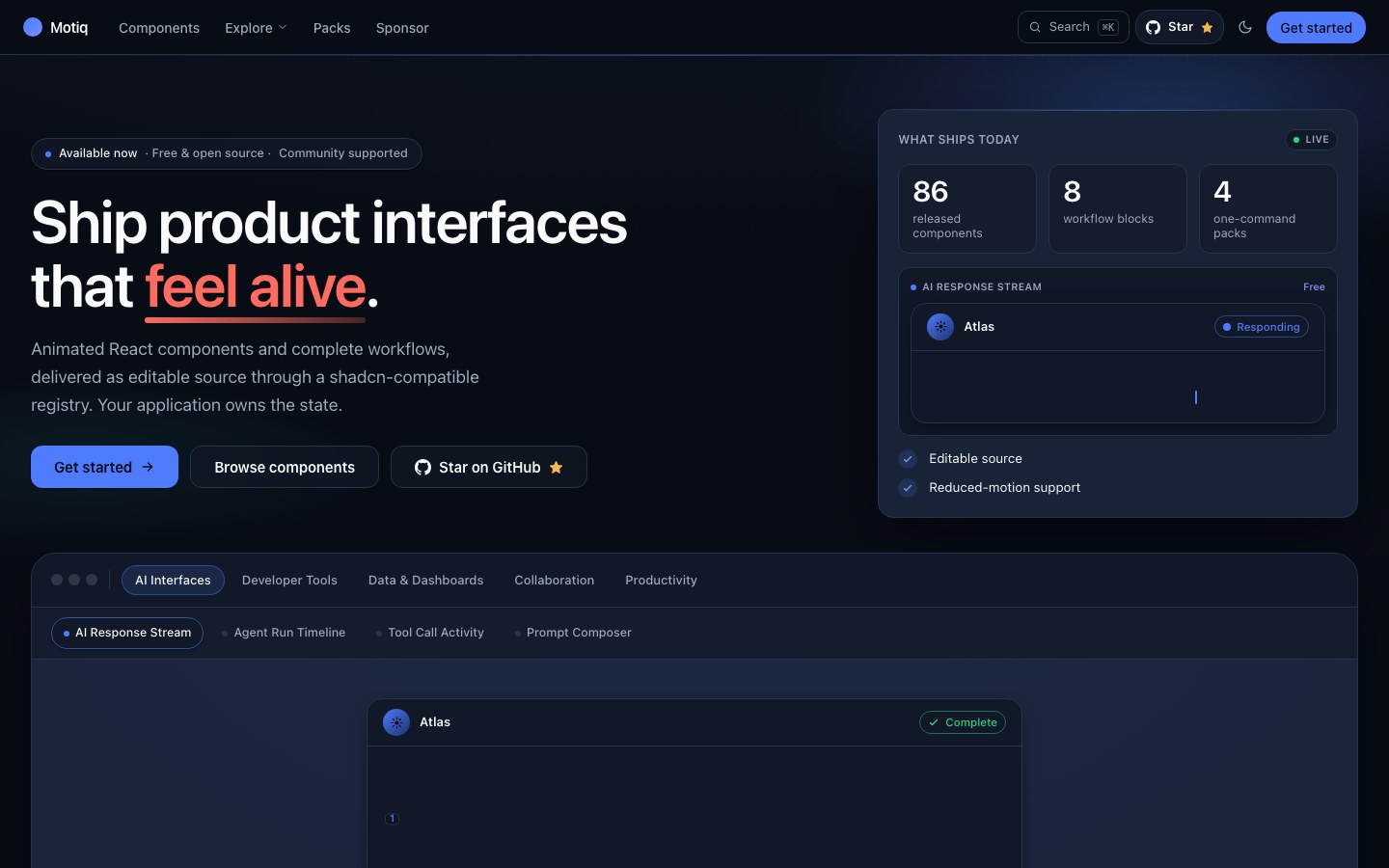Select the AI Response Stream sub-tab
The height and width of the screenshot is (868, 1389).
tap(127, 633)
